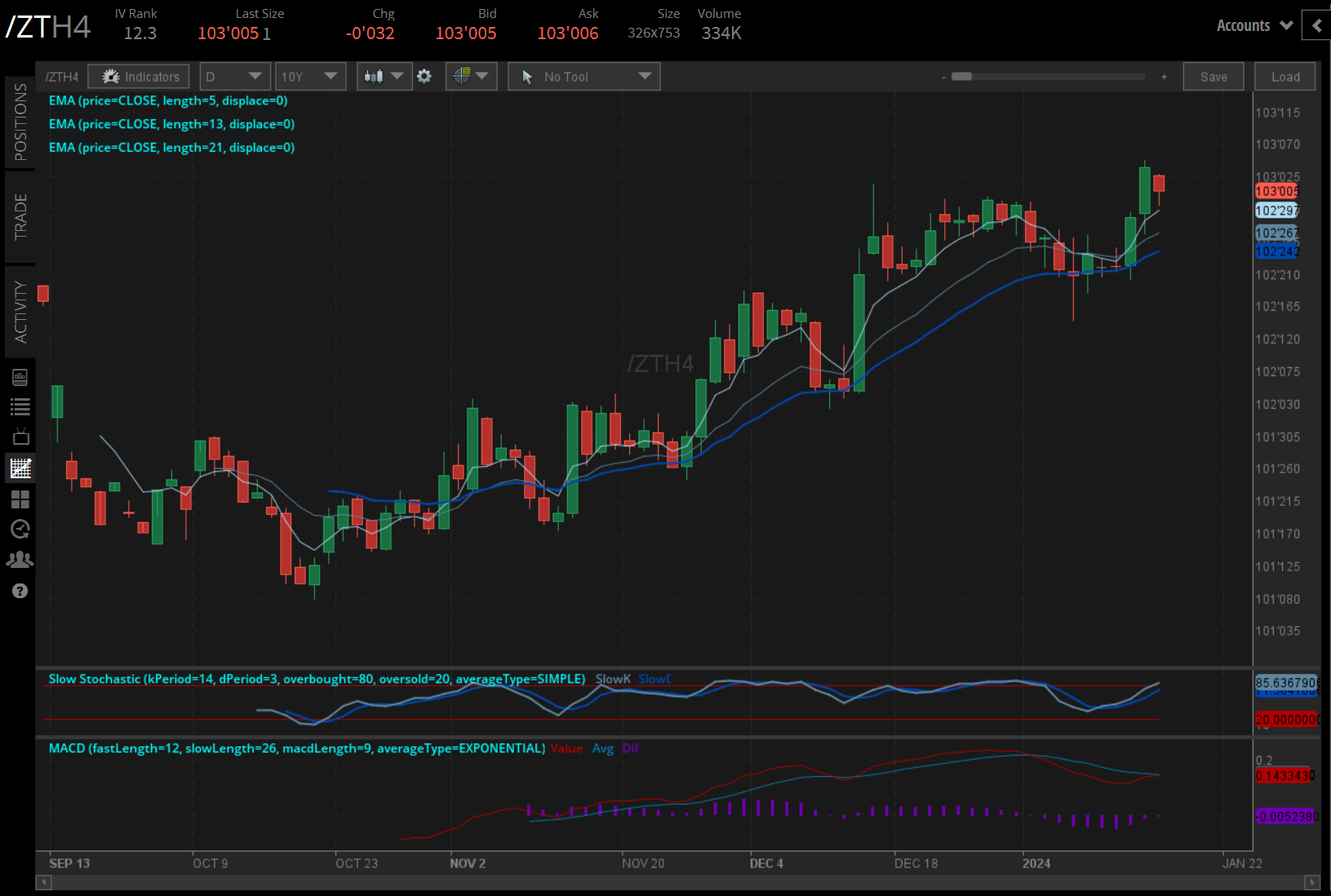Open the Indicators studies button
The image size is (1331, 896).
pyautogui.click(x=139, y=77)
